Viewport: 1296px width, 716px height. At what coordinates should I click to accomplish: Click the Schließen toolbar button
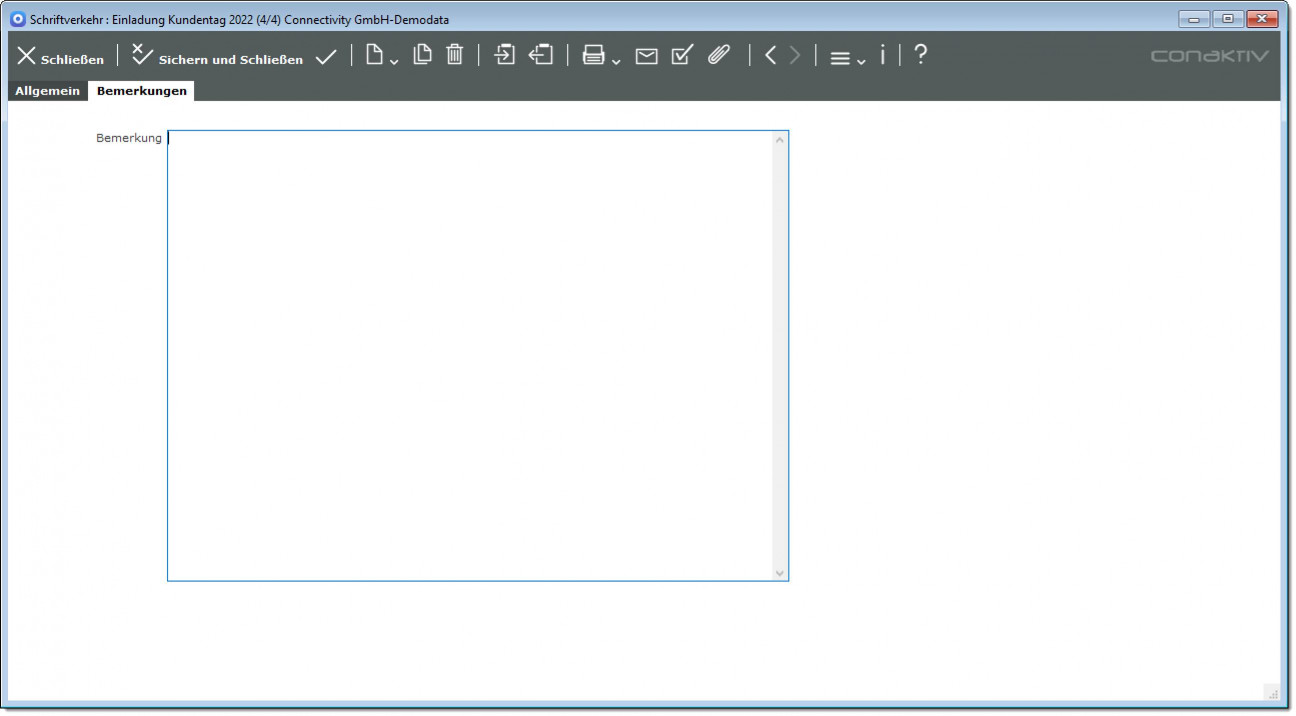(60, 57)
